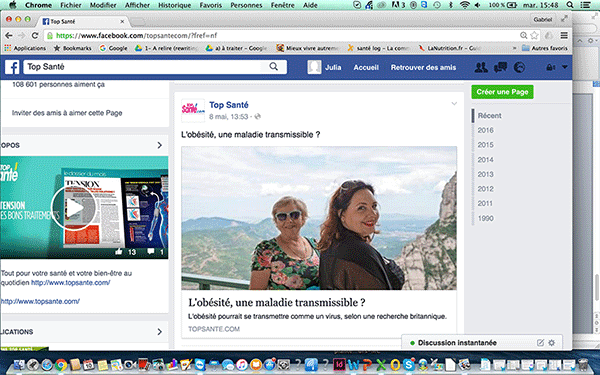Open Facebook notifications globe icon
600x375 pixels.
click(x=519, y=67)
